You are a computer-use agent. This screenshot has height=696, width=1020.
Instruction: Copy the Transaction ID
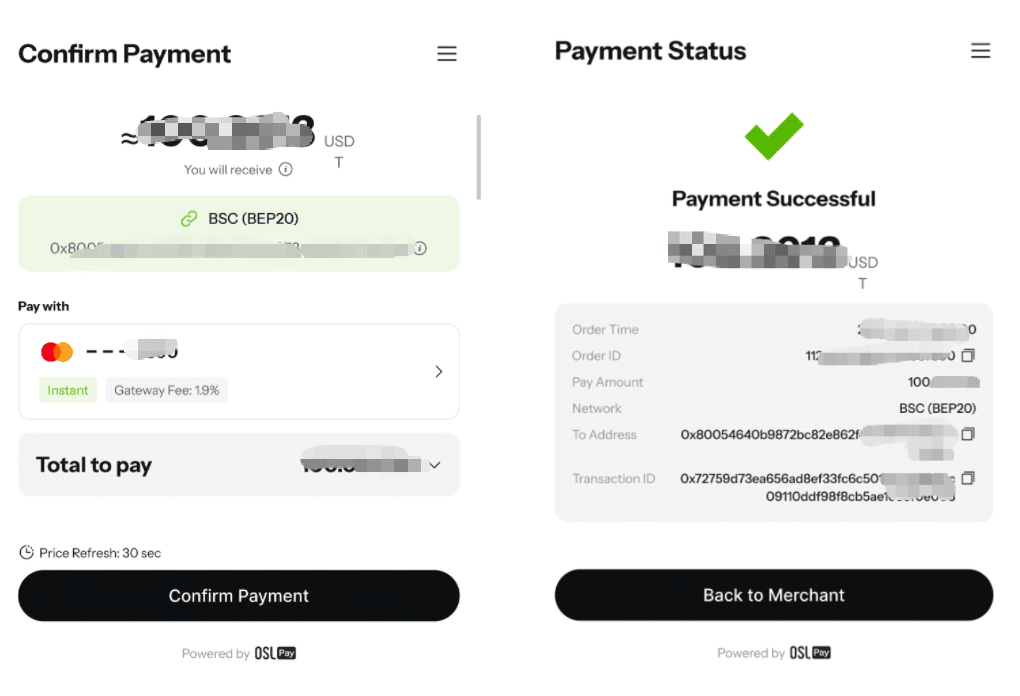point(967,479)
